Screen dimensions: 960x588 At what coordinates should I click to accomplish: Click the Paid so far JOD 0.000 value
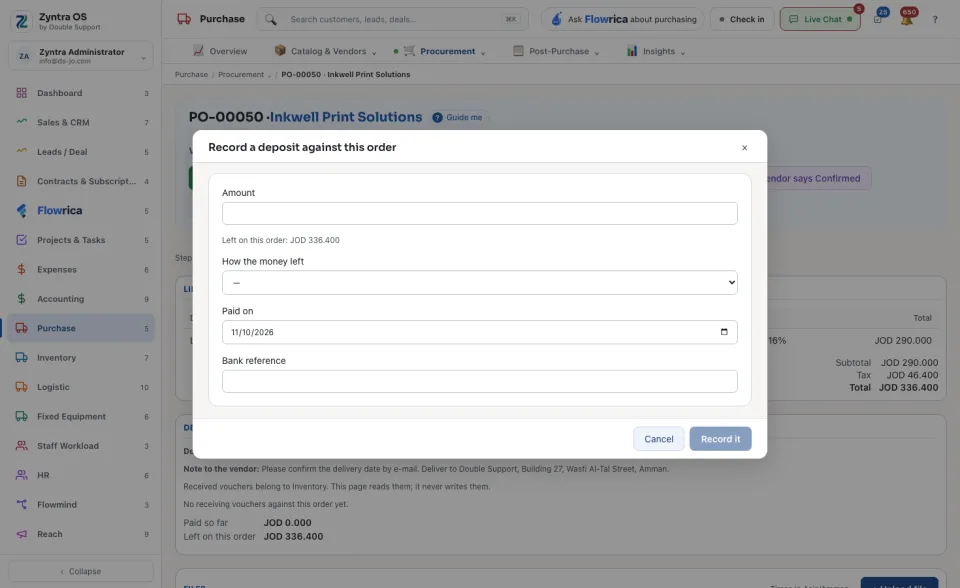pos(288,523)
